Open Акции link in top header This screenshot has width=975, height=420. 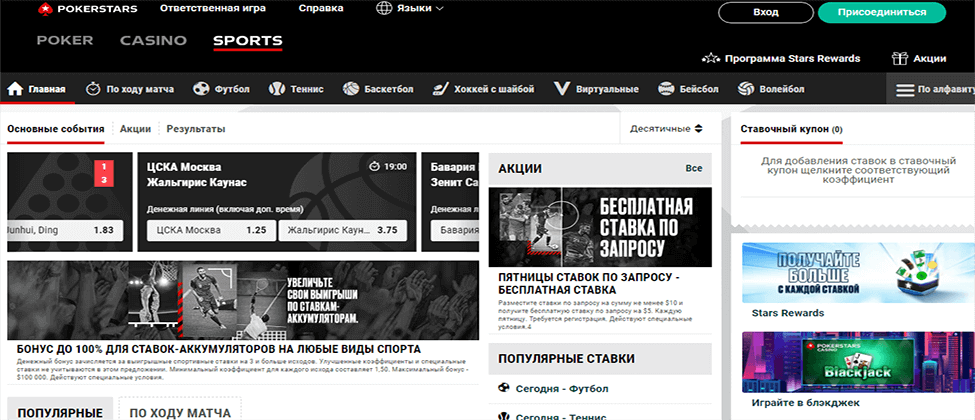[930, 58]
